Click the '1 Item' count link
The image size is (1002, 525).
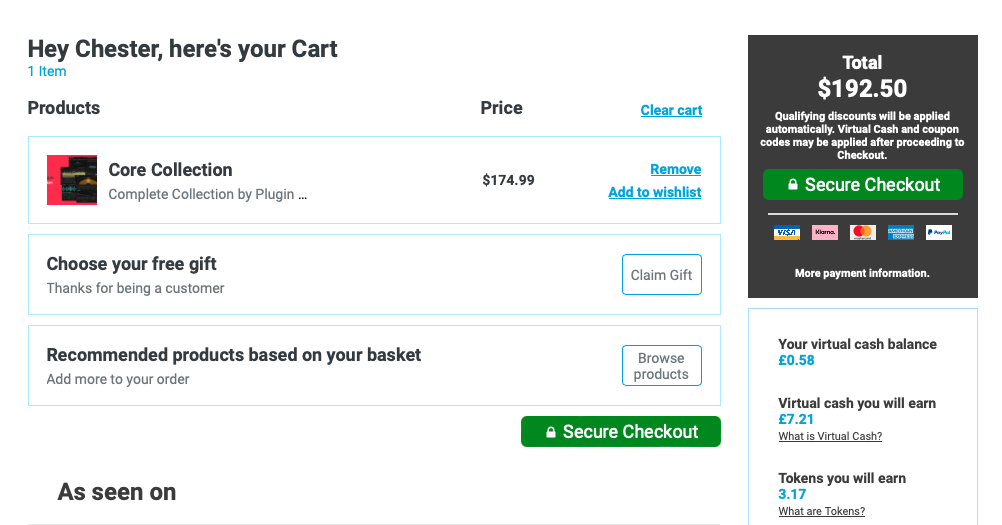pos(47,71)
